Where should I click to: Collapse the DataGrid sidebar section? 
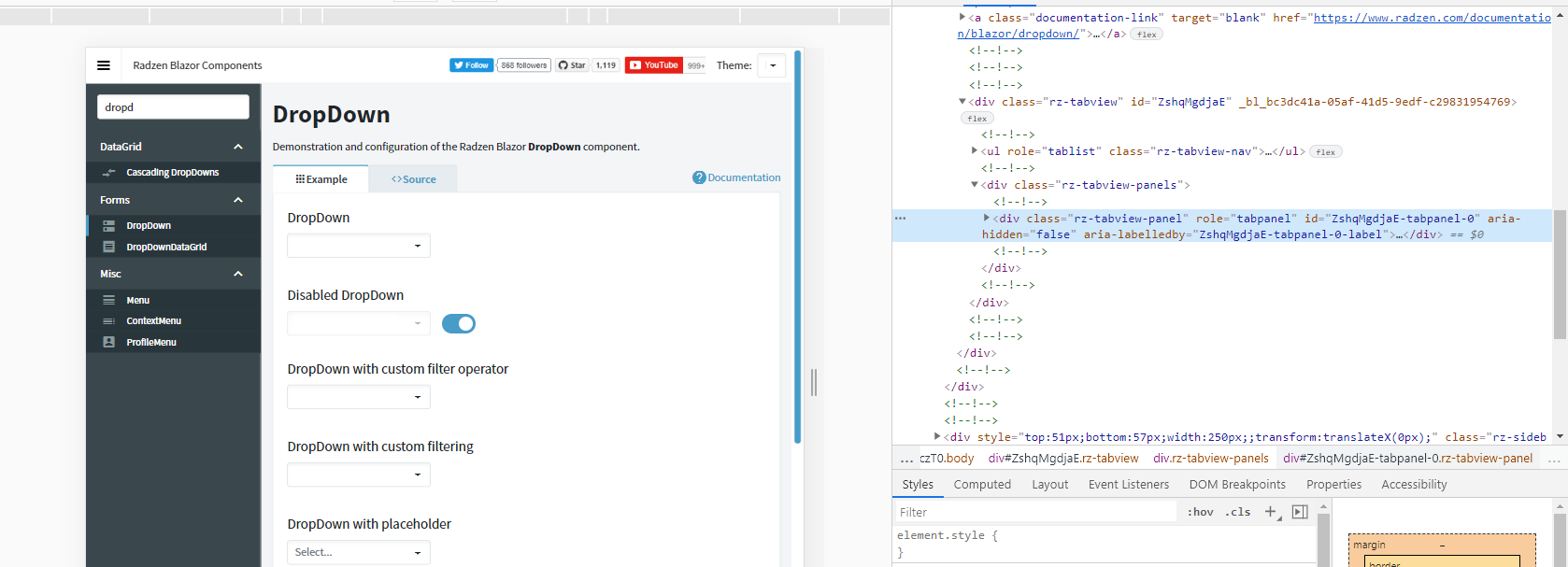pos(238,147)
